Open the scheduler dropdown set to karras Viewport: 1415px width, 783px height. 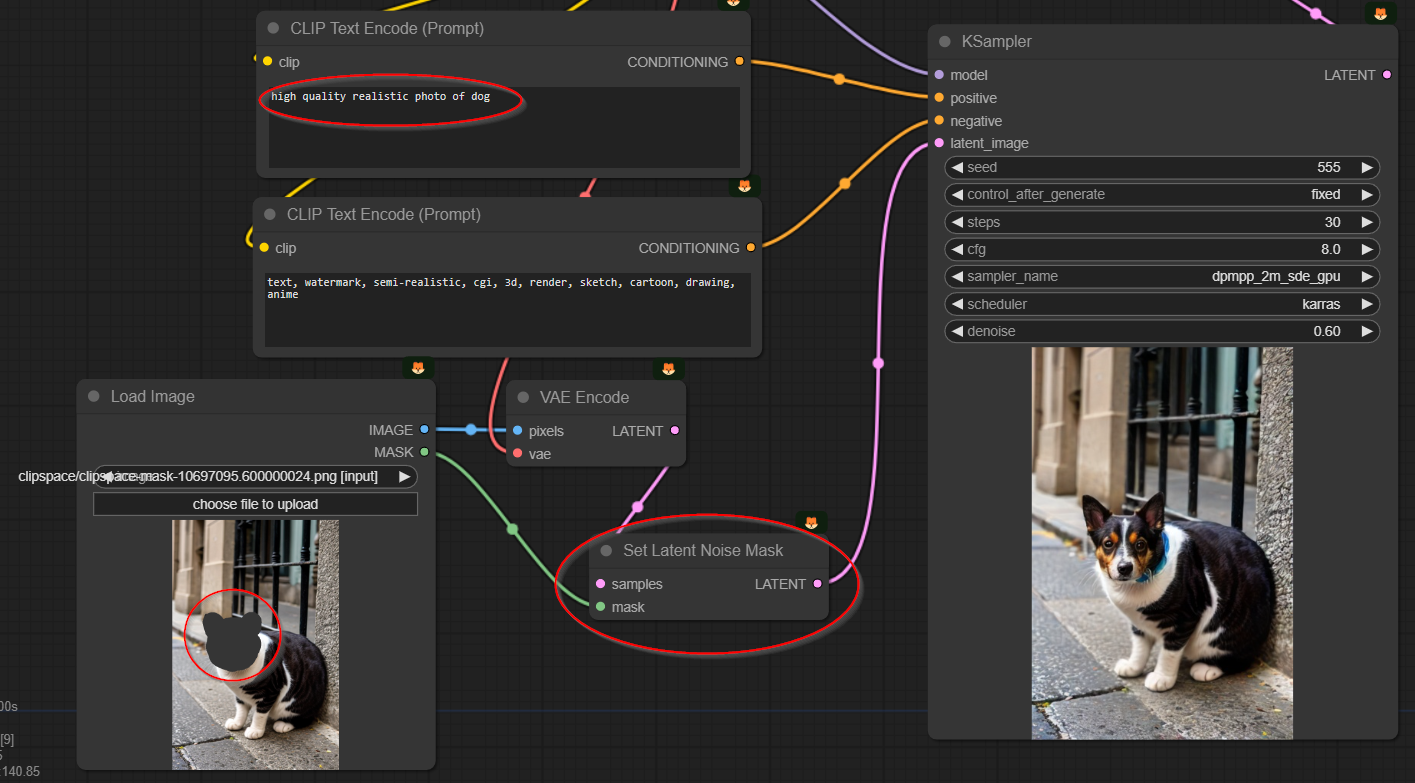pyautogui.click(x=1161, y=304)
